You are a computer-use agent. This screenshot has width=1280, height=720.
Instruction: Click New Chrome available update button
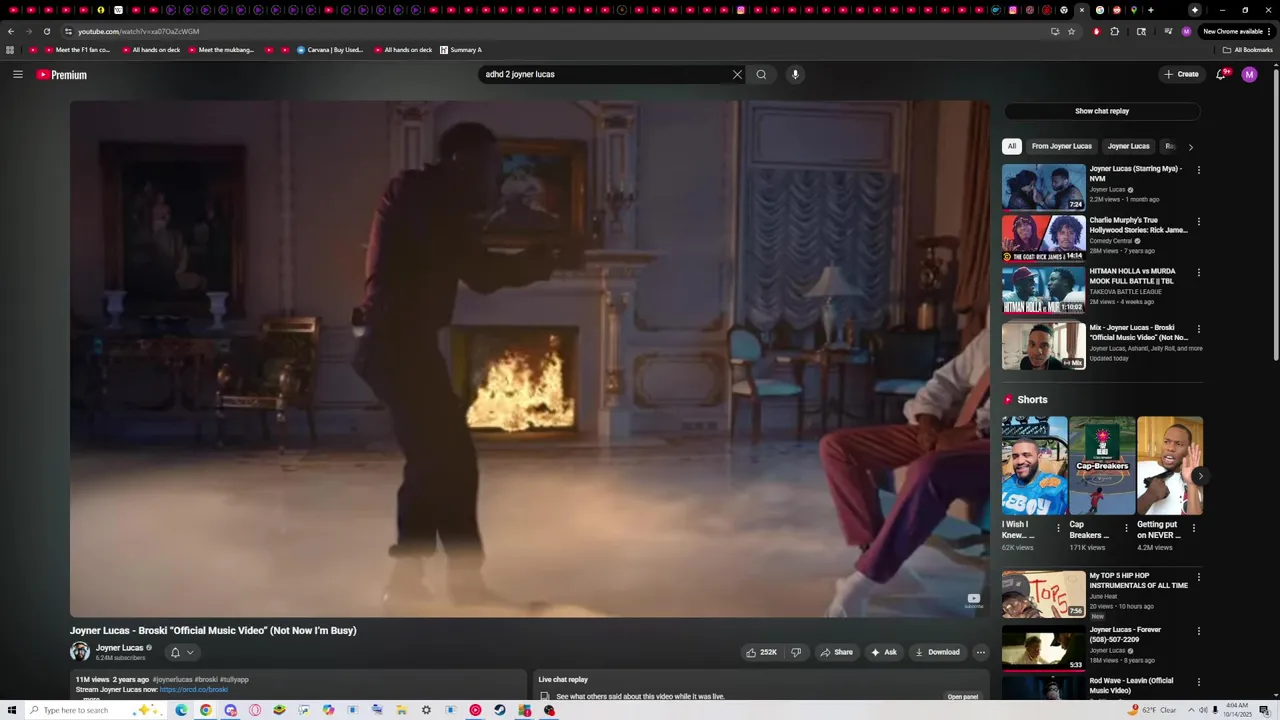tap(1237, 31)
